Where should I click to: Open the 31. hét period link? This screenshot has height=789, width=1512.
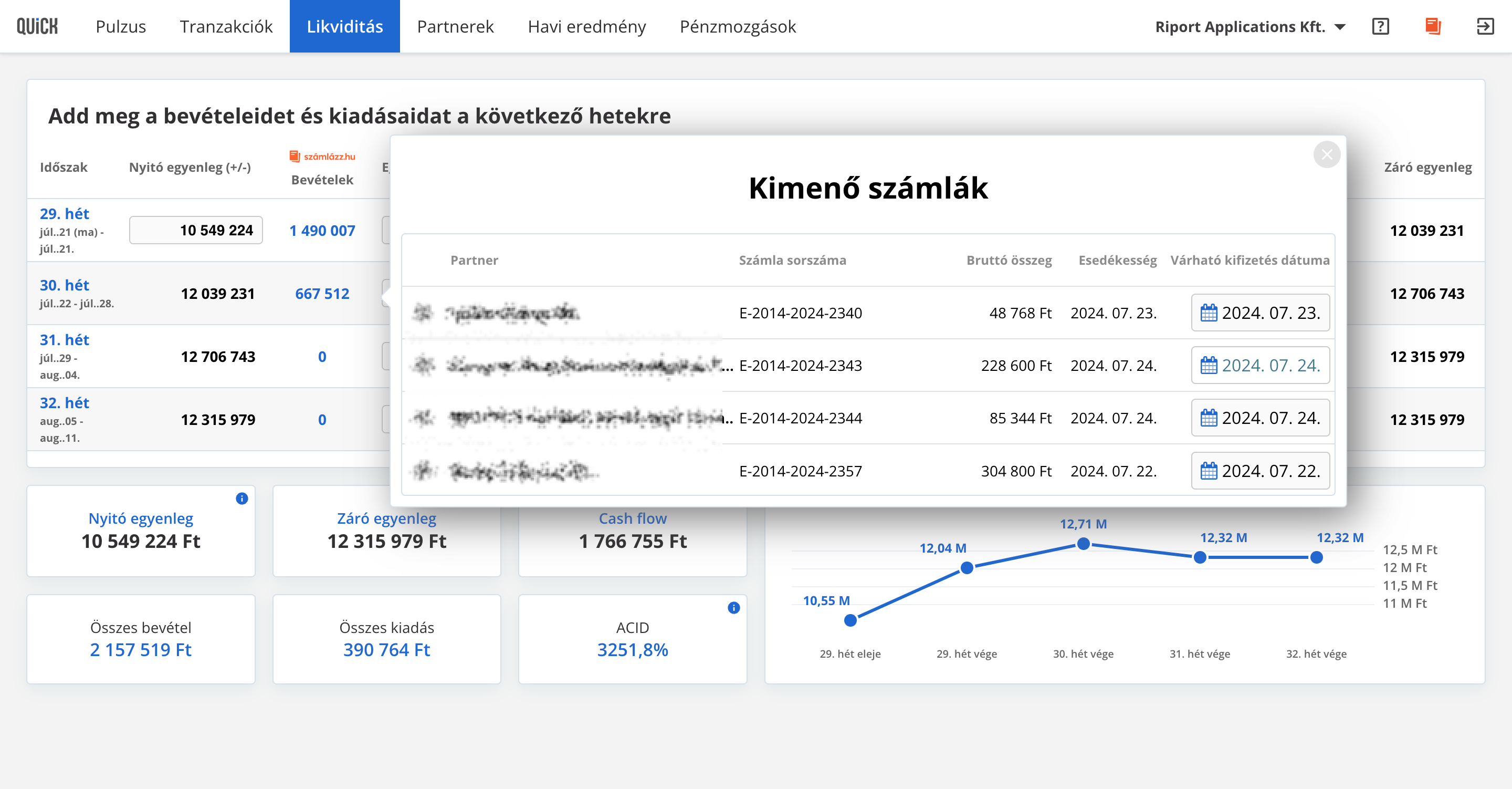[65, 340]
